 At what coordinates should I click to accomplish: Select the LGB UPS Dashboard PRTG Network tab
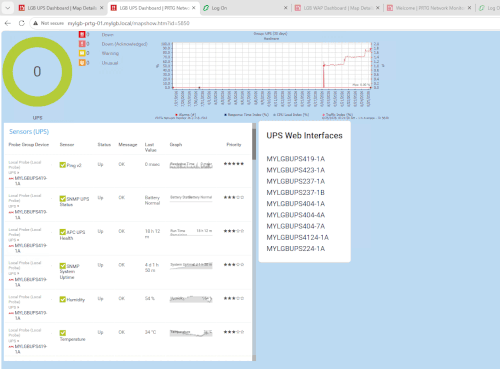click(x=154, y=8)
